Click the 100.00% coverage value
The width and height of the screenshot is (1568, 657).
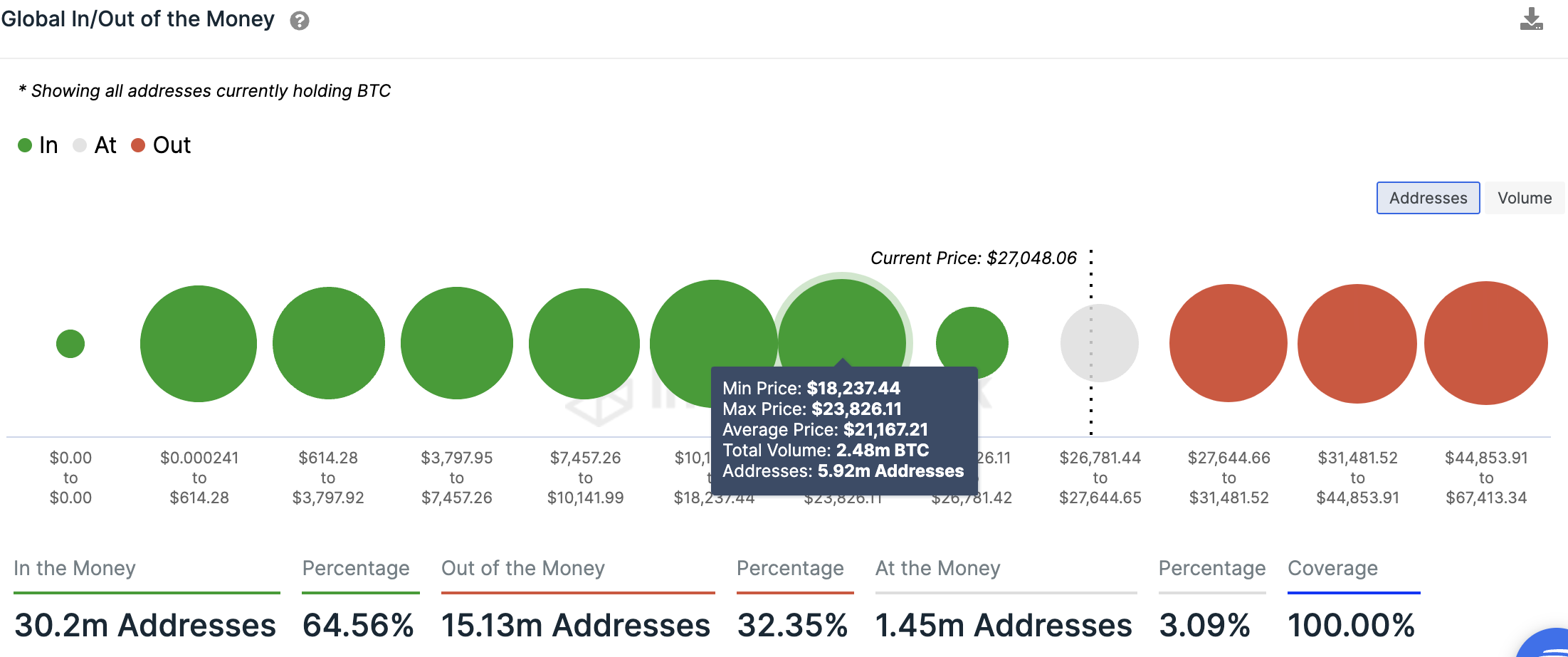tap(1351, 626)
